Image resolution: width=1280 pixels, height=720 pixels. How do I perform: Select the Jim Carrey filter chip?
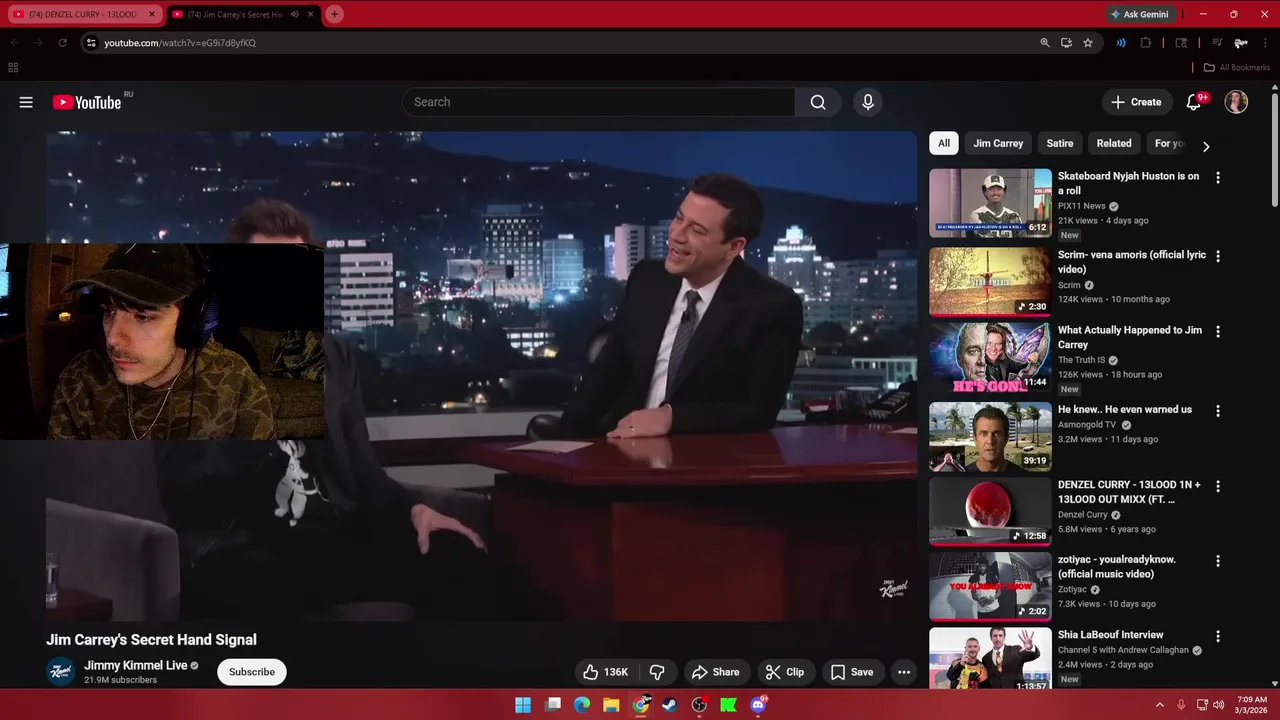tap(998, 143)
